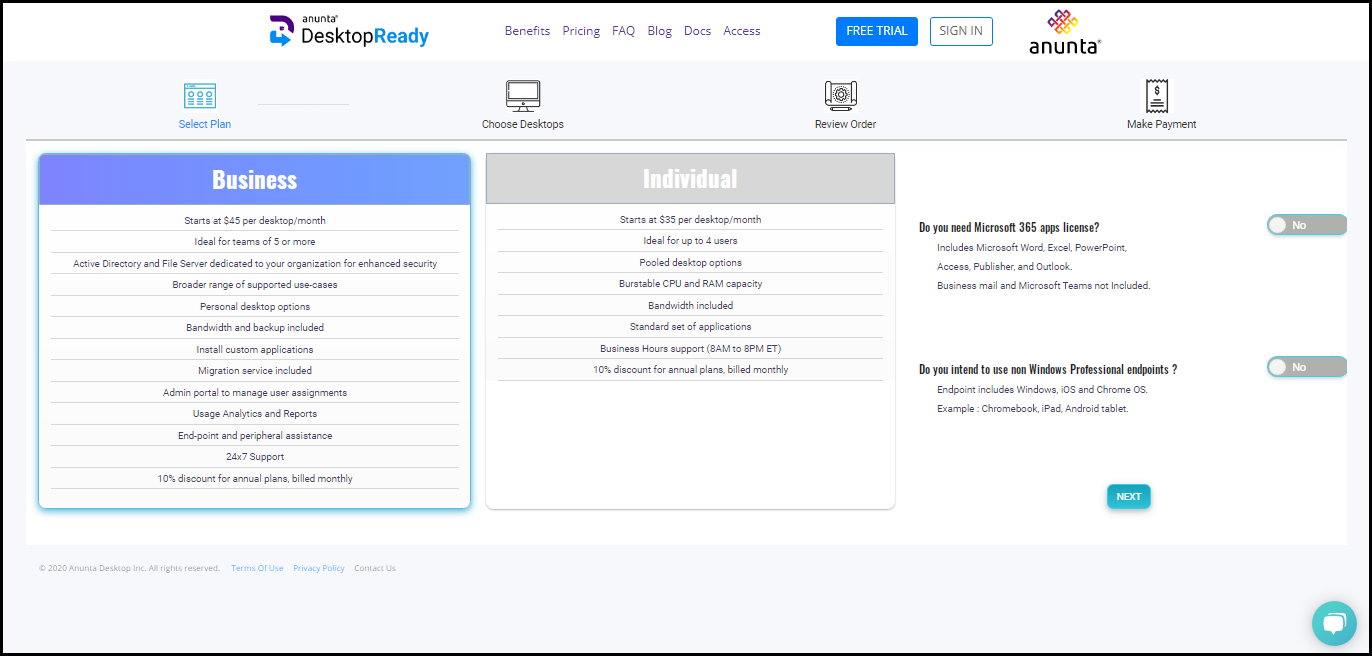
Task: Click the SIGN IN button
Action: (961, 31)
